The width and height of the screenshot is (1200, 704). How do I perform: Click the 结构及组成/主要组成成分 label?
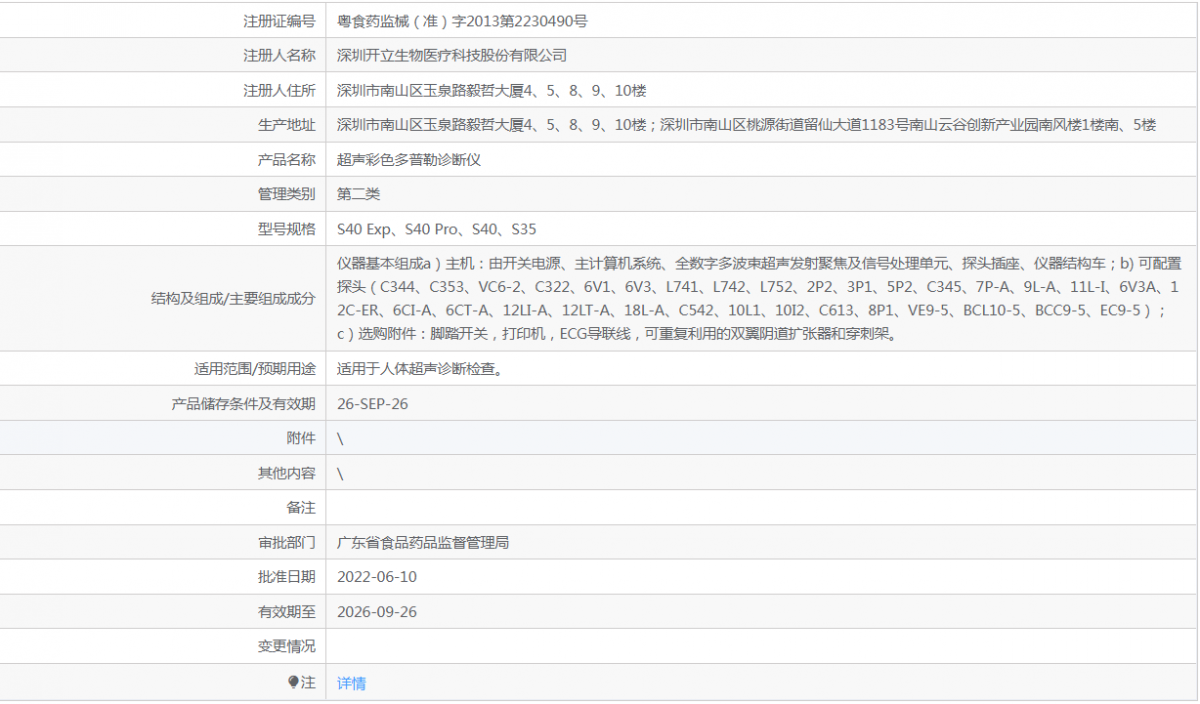click(233, 298)
